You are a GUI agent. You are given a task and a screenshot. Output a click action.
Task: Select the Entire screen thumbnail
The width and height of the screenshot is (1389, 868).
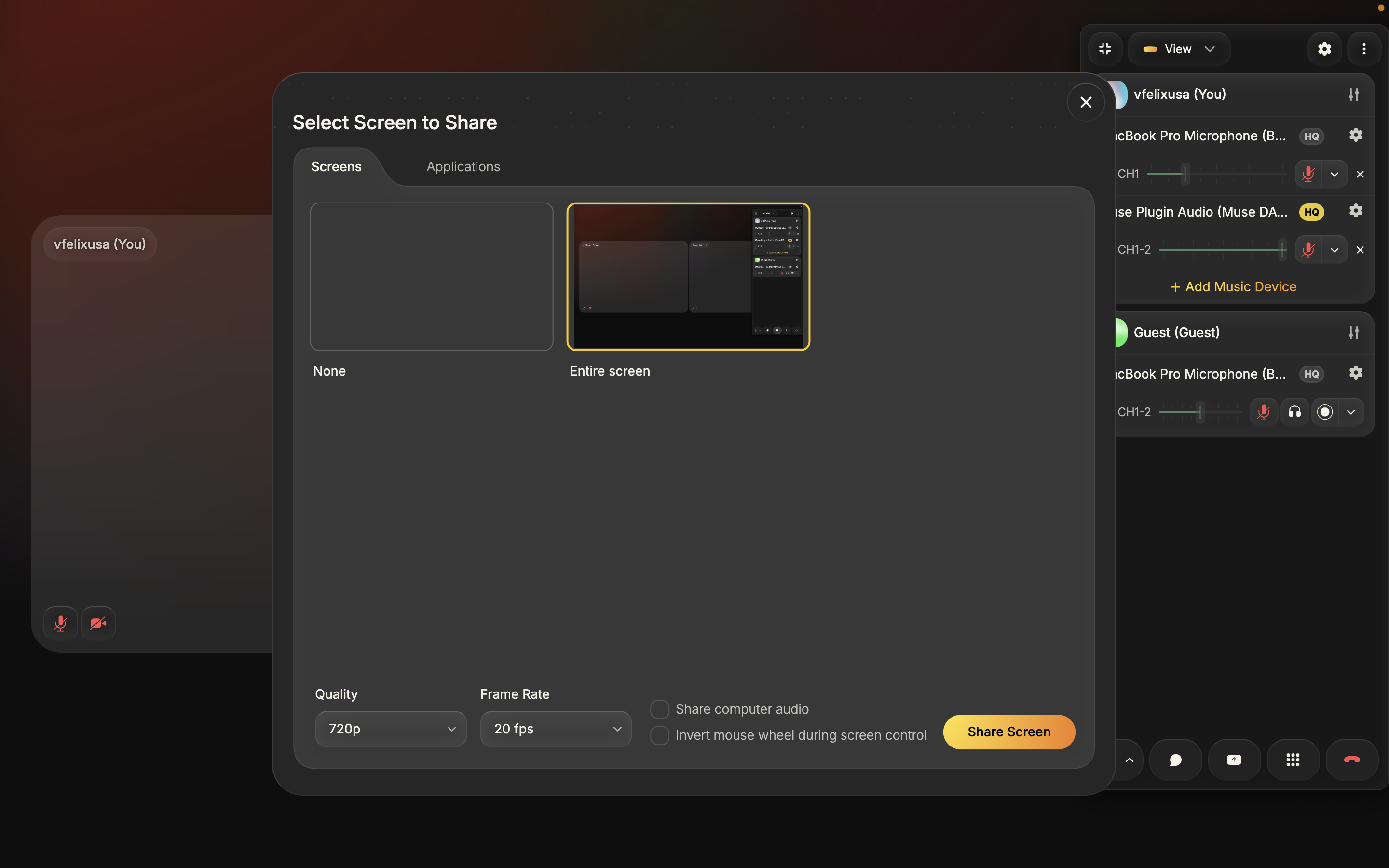pos(688,277)
